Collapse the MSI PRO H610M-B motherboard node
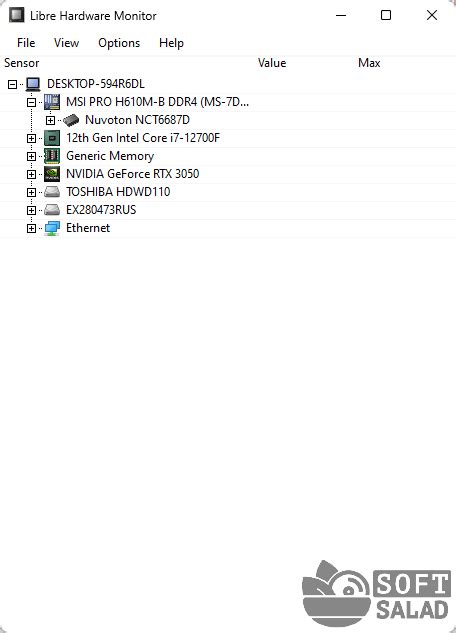Viewport: 456px width, 633px height. click(x=31, y=103)
